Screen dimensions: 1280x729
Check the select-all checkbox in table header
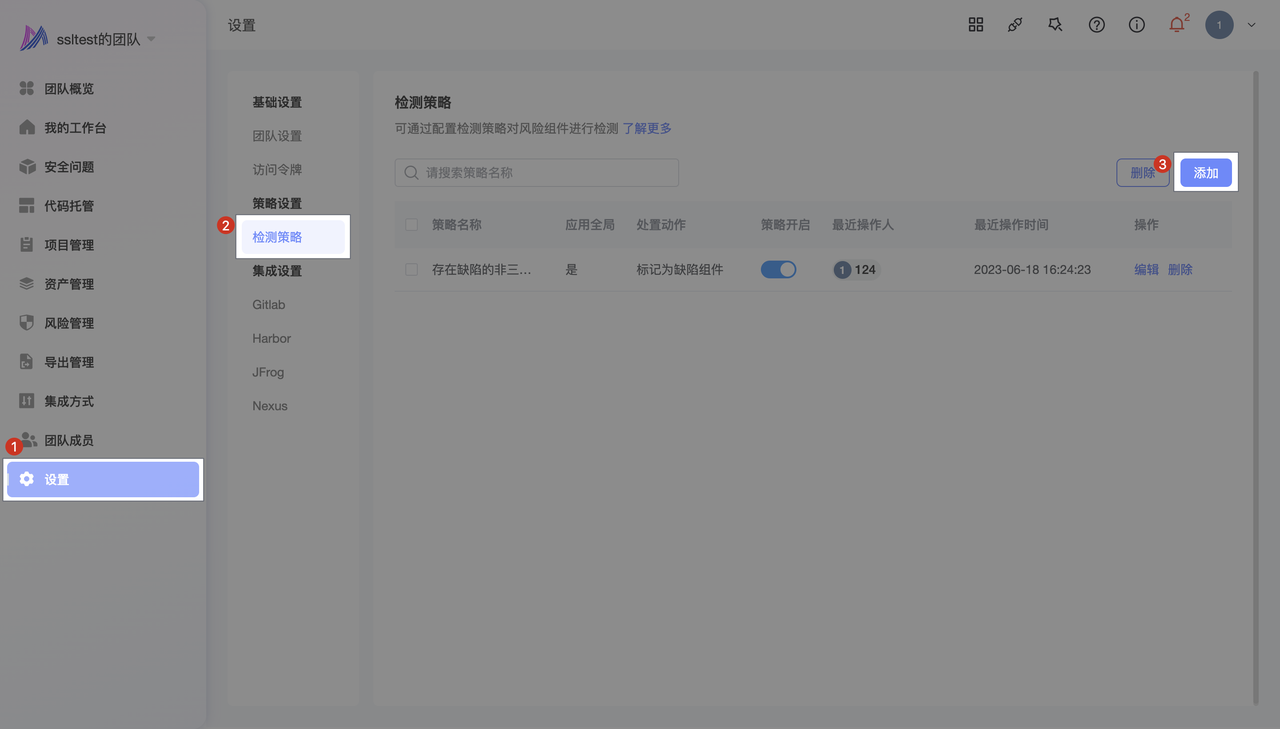(411, 225)
